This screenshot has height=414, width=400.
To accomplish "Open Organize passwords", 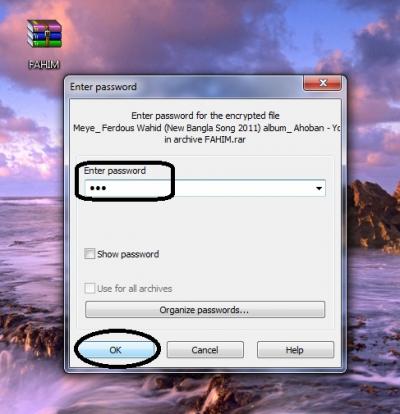I will tap(205, 310).
